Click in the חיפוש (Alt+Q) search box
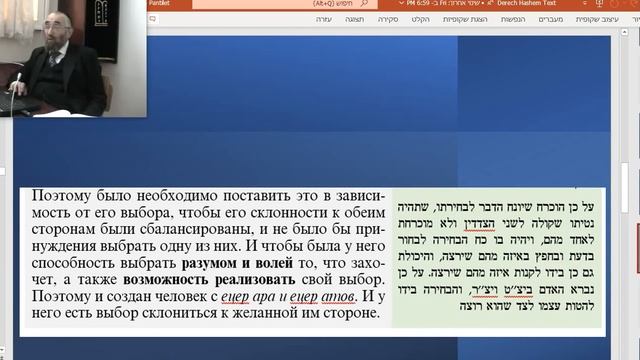This screenshot has height=360, width=640. click(x=284, y=4)
